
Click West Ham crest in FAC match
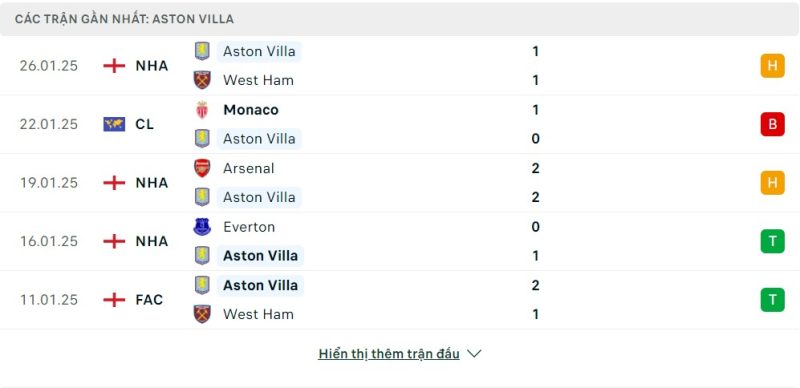[202, 314]
